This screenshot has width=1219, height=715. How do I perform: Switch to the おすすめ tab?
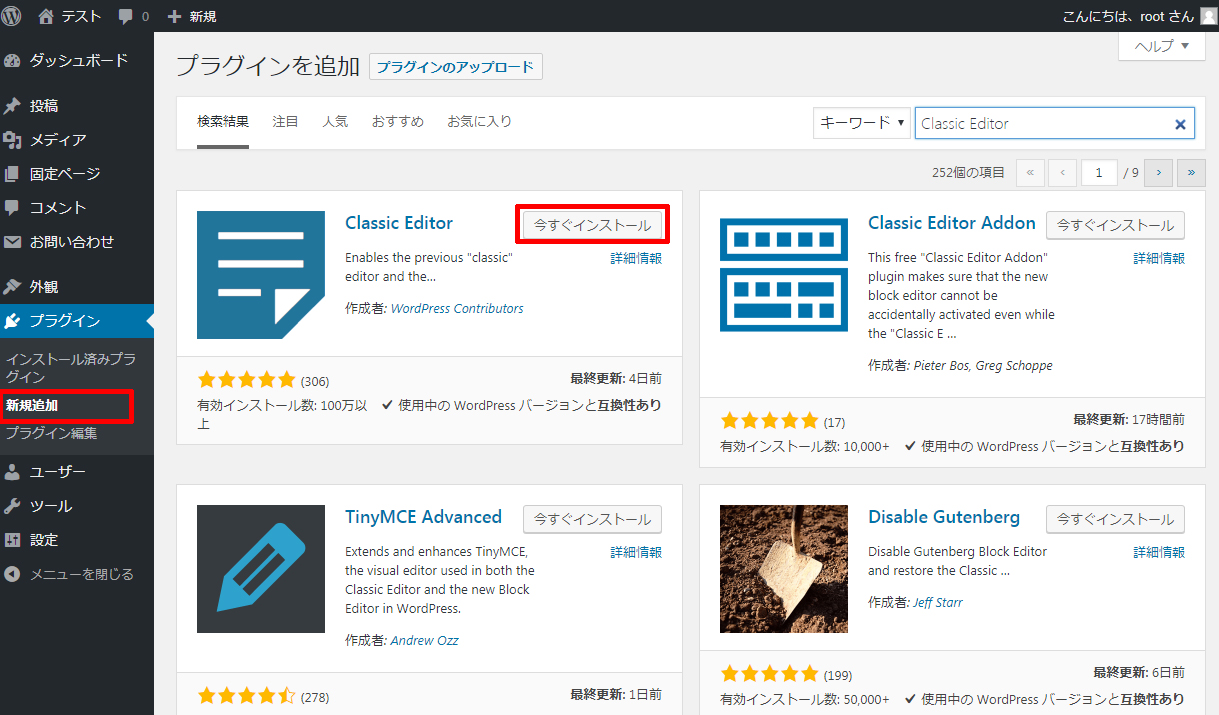pyautogui.click(x=397, y=121)
